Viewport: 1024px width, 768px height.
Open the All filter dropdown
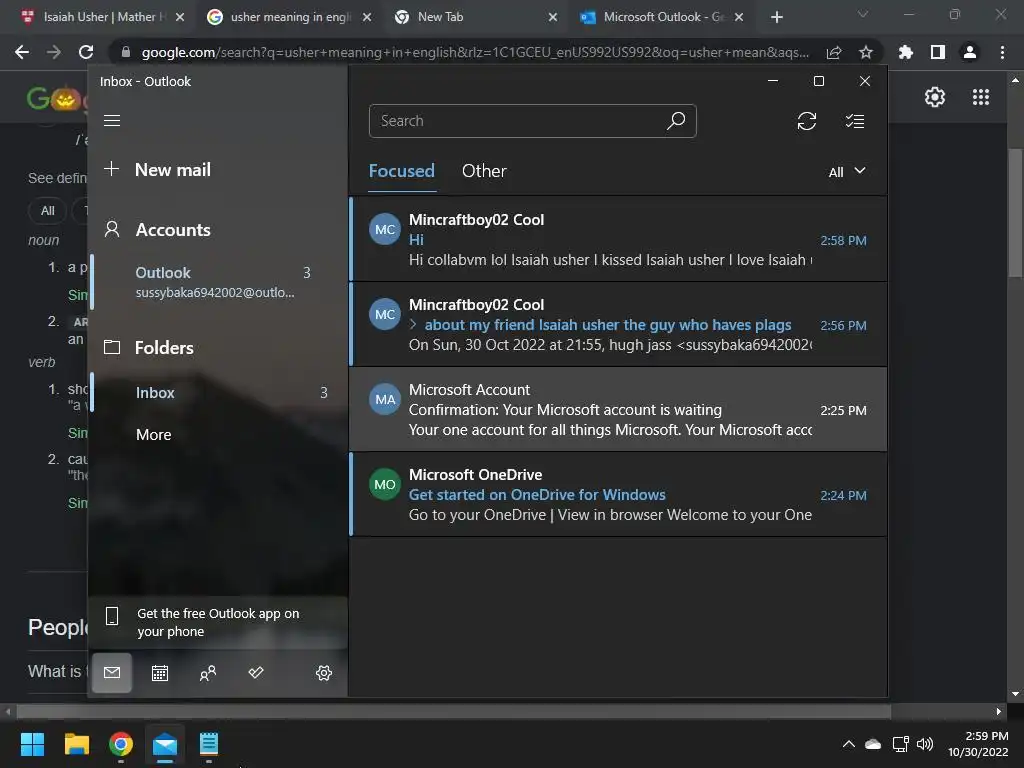[847, 172]
